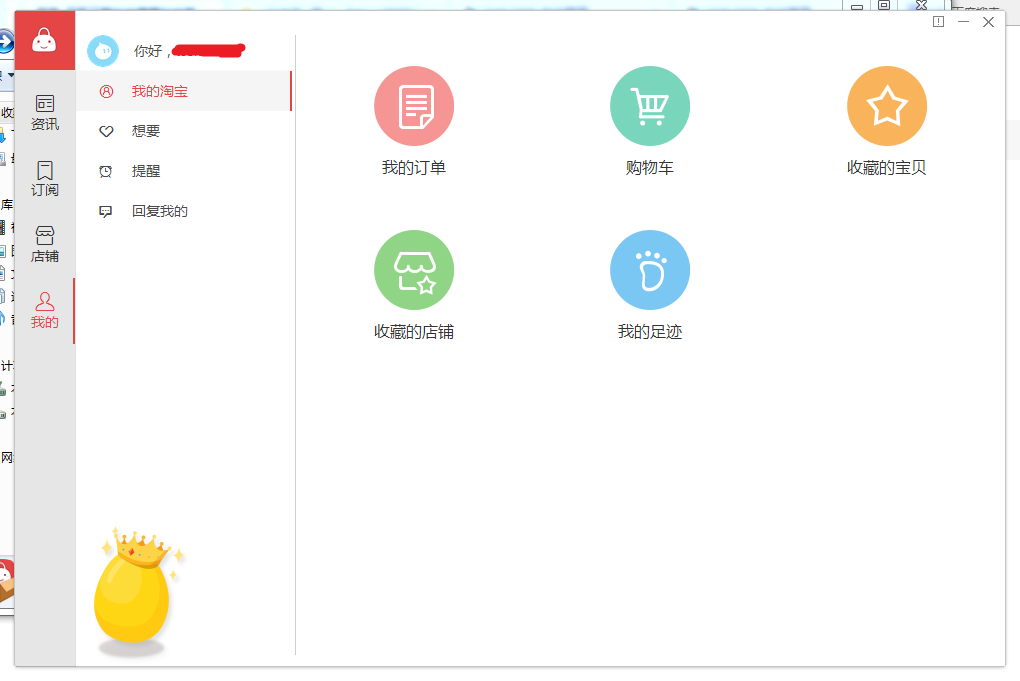The height and width of the screenshot is (681, 1020).
Task: Open the 购物车 shopping cart icon
Action: (x=650, y=106)
